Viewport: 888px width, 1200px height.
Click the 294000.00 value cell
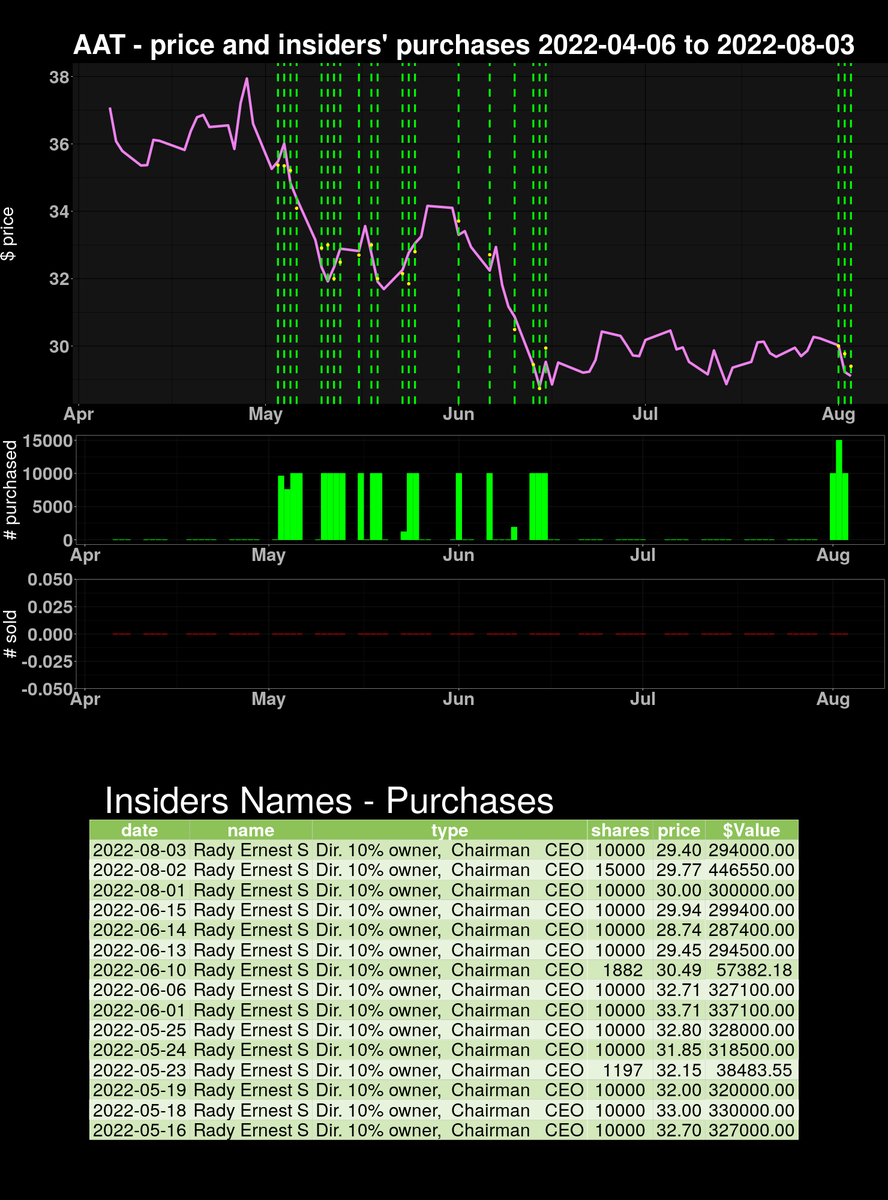point(751,850)
